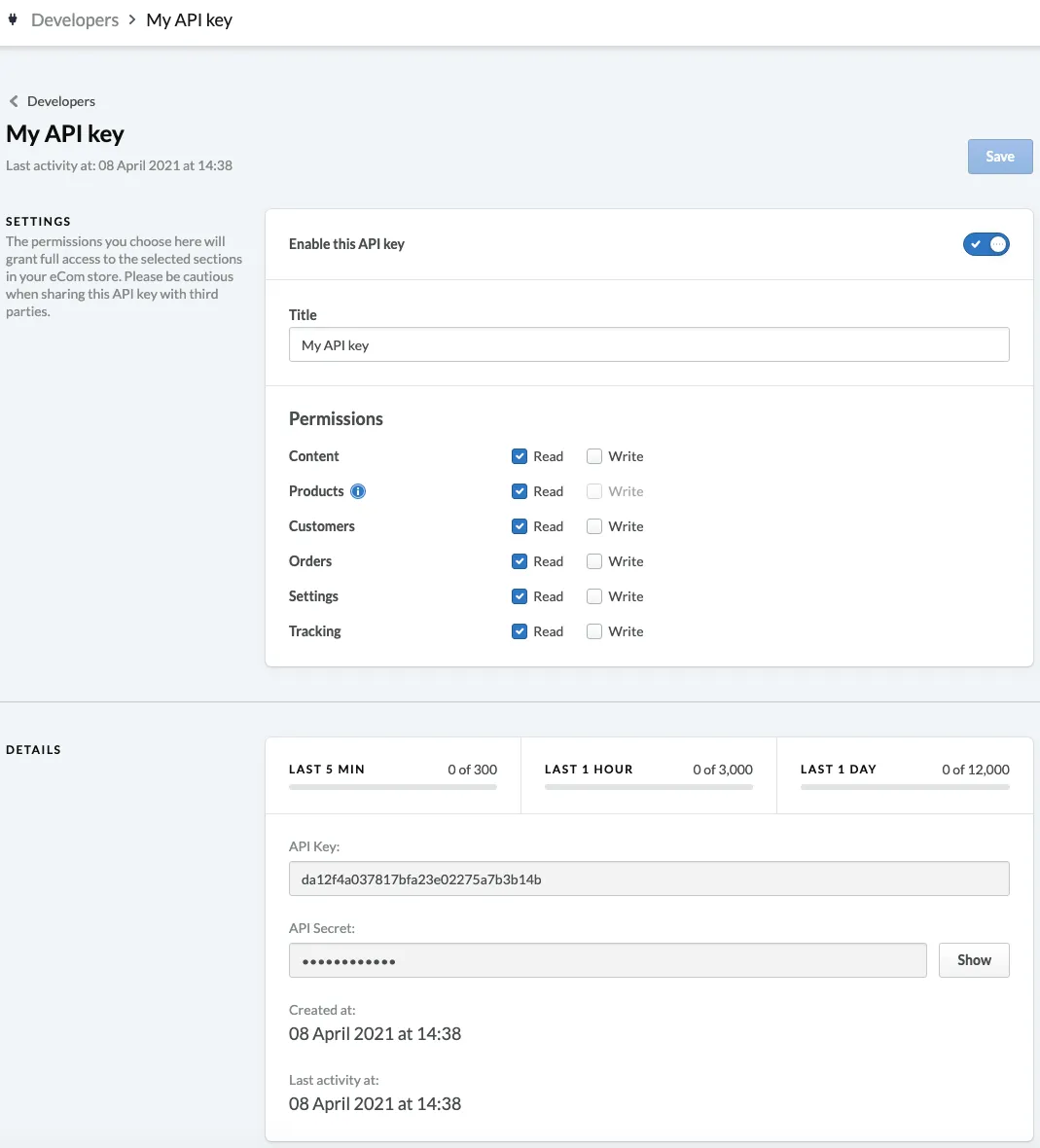This screenshot has width=1040, height=1148.
Task: Click the '0 of 12,000' usage count
Action: (x=976, y=770)
